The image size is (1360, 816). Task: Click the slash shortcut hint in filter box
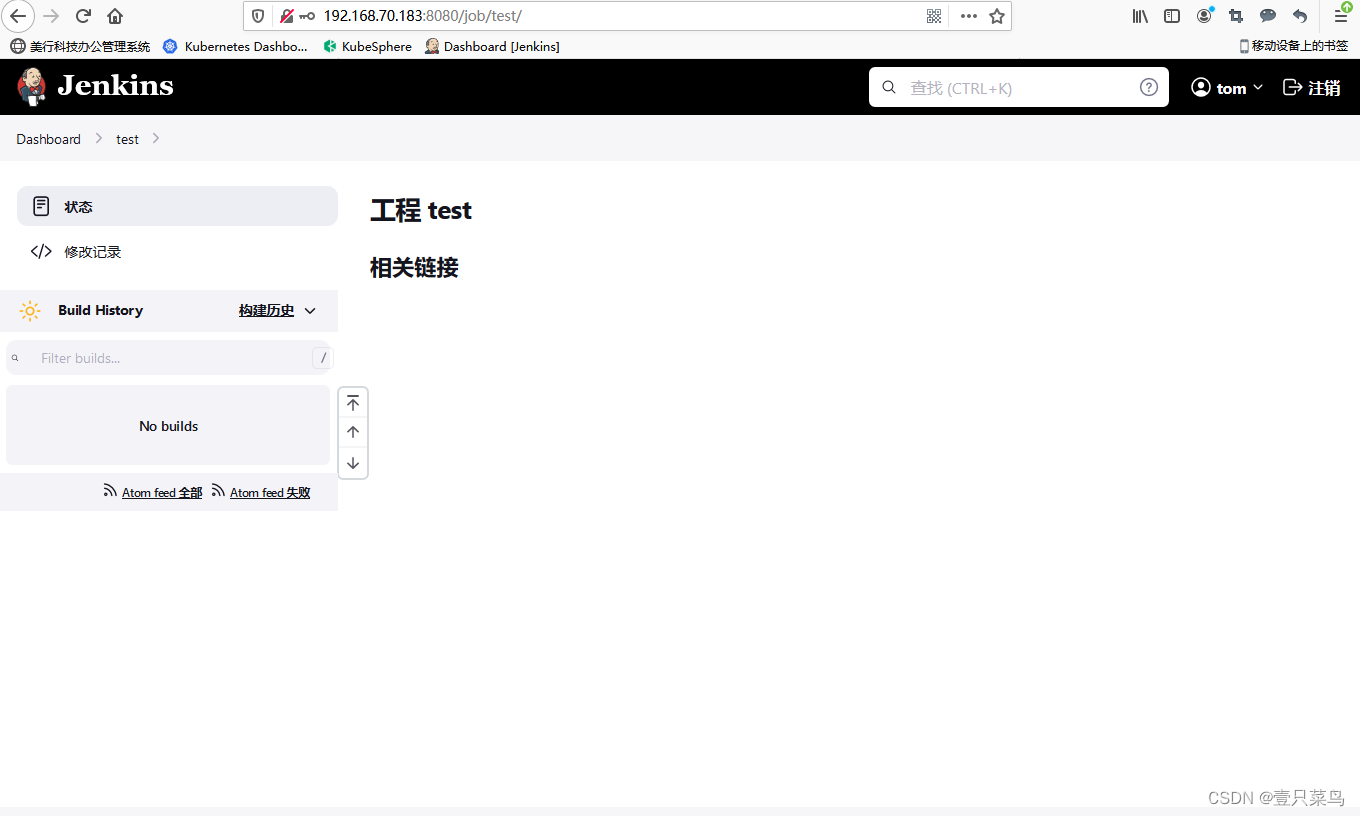[323, 358]
